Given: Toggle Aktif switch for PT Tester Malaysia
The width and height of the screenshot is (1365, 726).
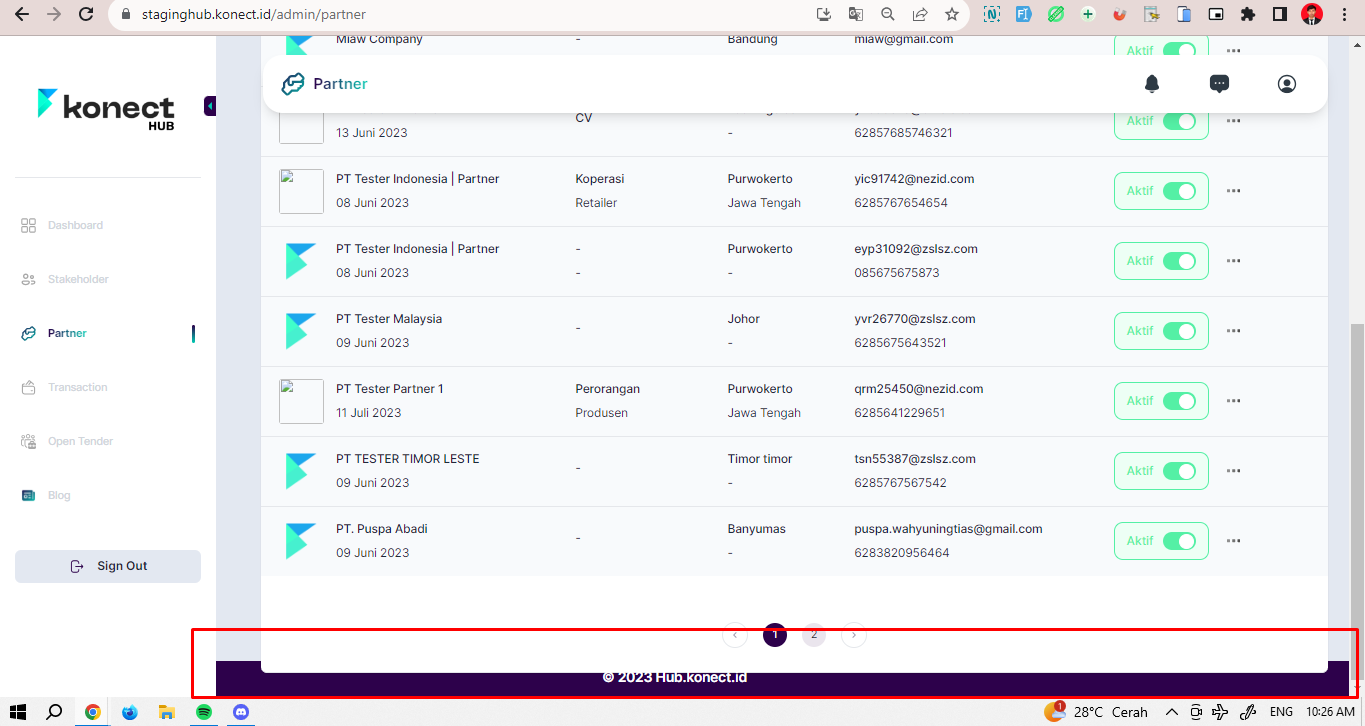Looking at the screenshot, I should coord(1179,331).
